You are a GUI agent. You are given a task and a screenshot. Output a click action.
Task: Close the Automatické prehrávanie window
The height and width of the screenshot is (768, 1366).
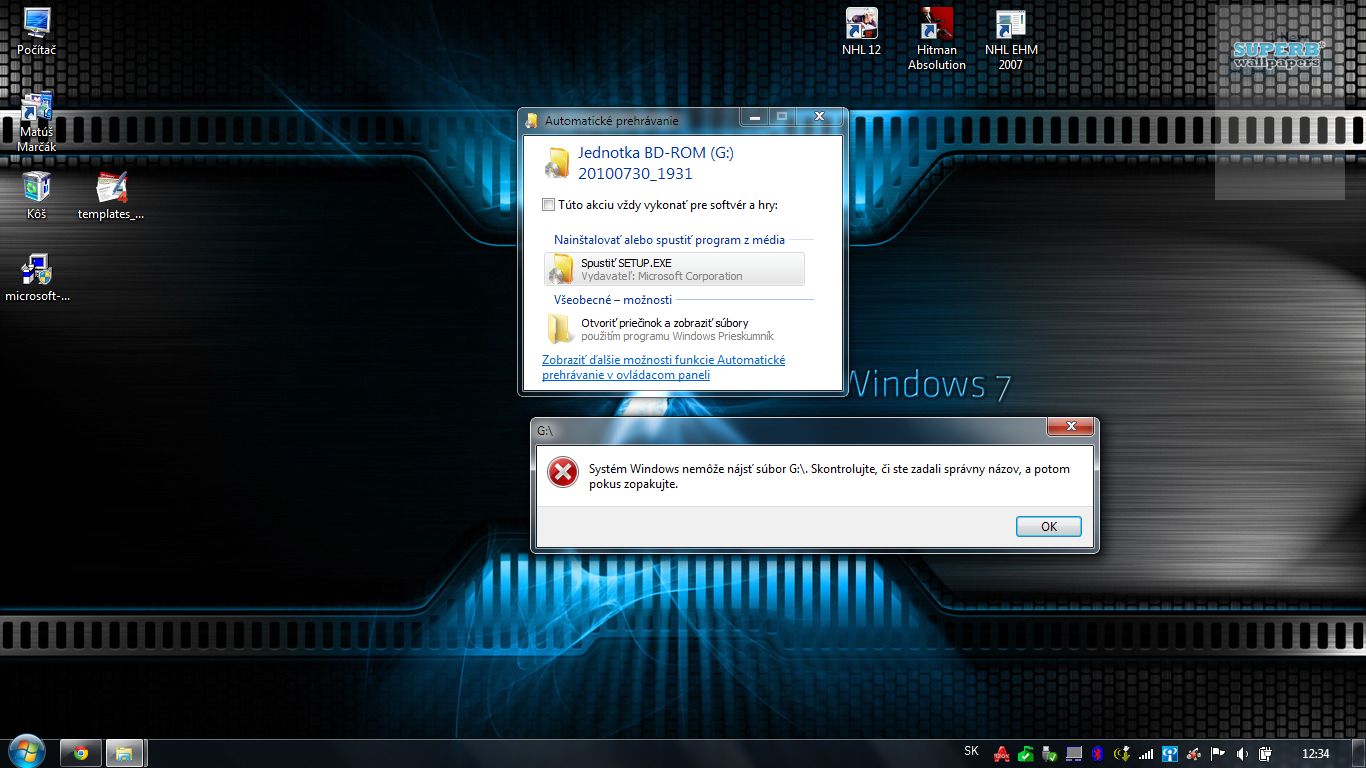coord(819,117)
